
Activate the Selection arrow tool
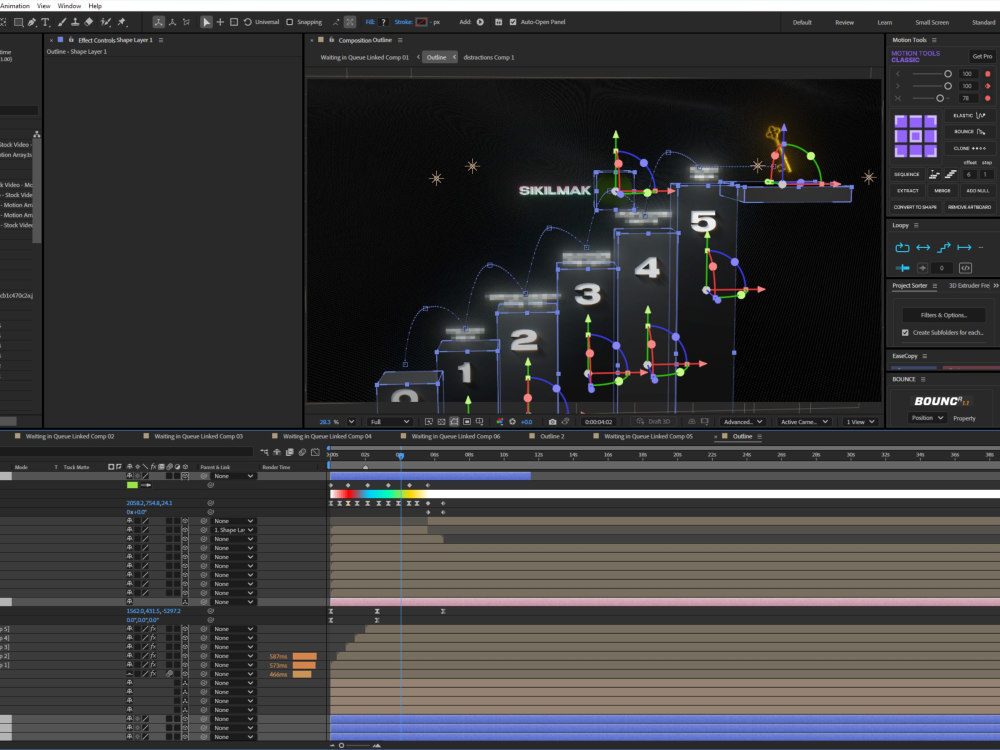coord(206,22)
